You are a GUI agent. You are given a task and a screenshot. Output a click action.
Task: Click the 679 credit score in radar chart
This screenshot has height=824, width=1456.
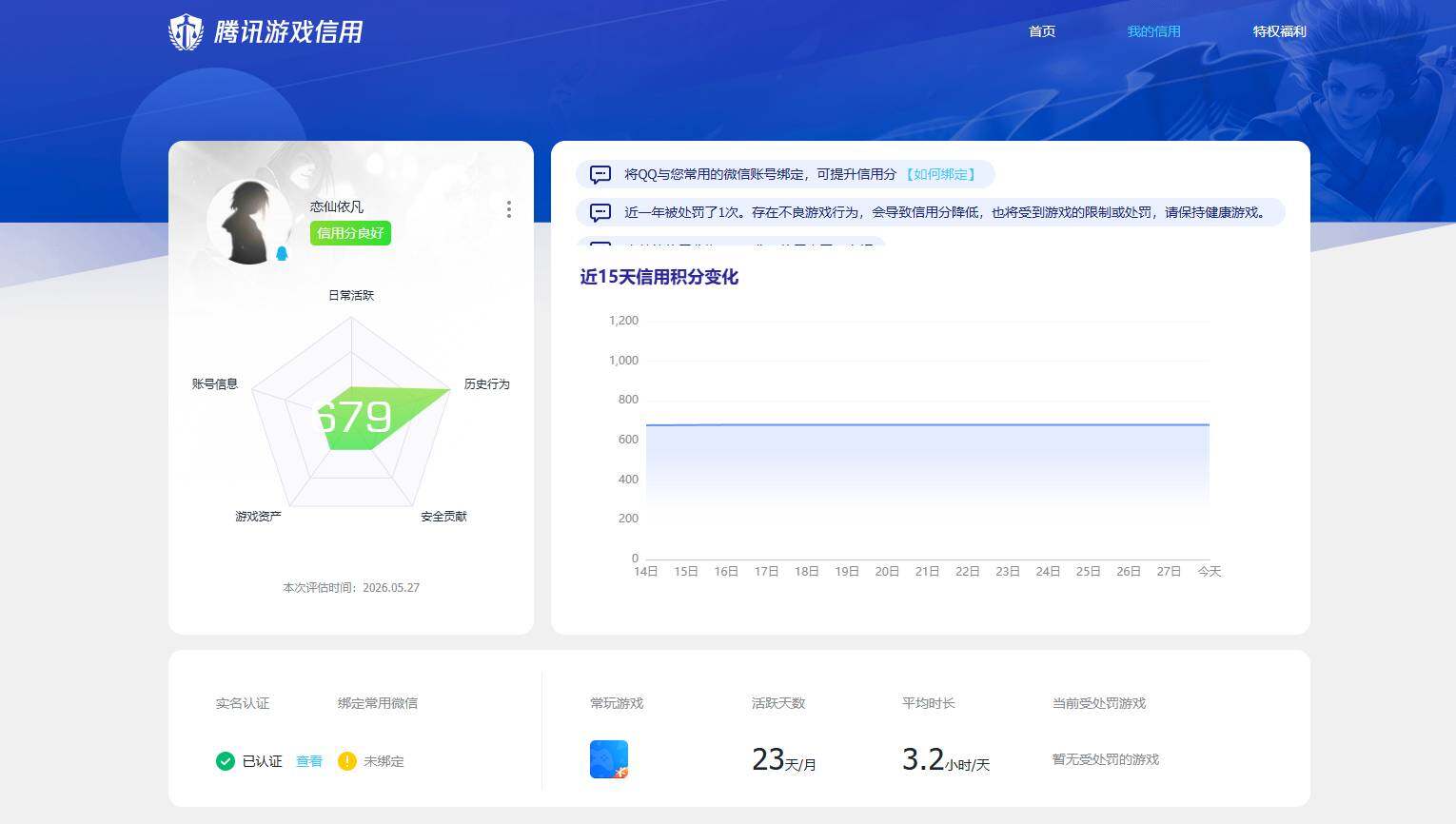pos(353,417)
